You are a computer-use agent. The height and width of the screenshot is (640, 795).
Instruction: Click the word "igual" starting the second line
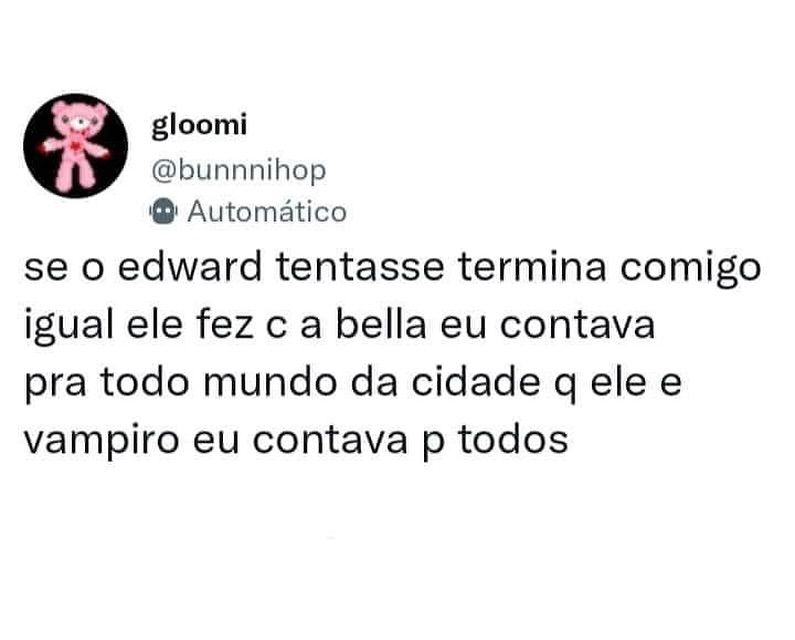[69, 327]
